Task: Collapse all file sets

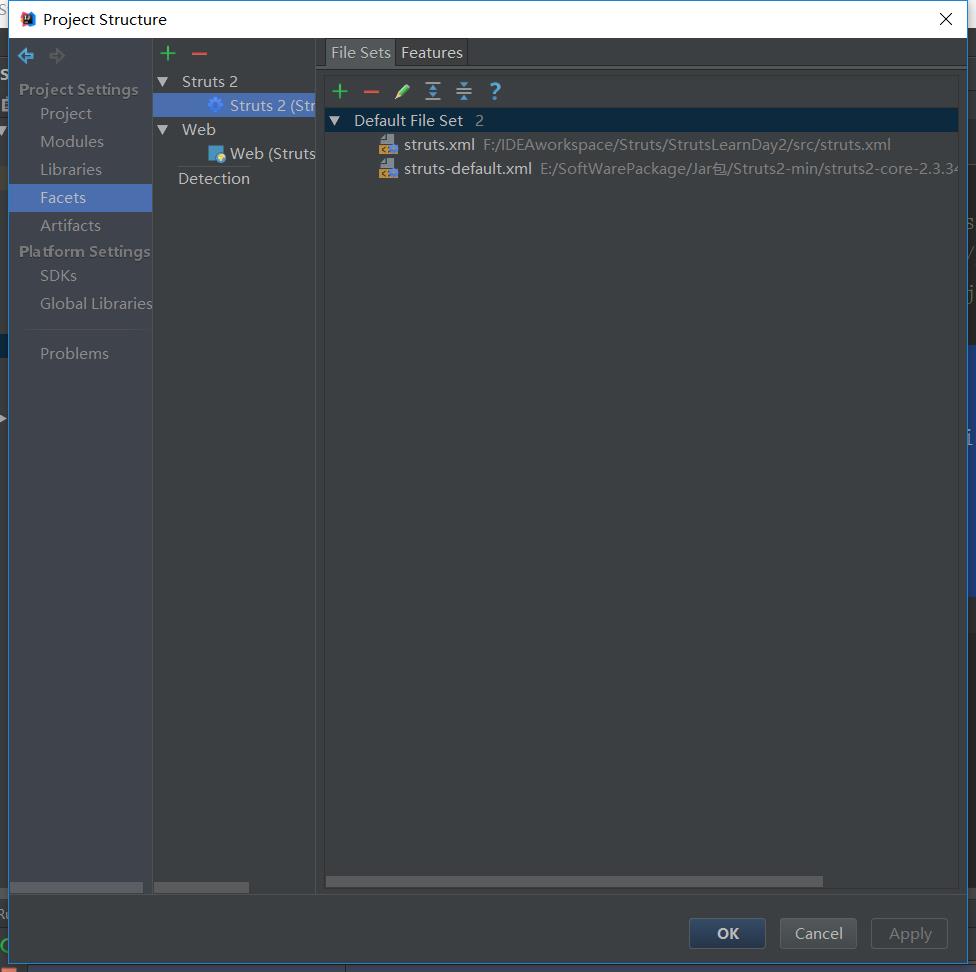Action: [464, 91]
